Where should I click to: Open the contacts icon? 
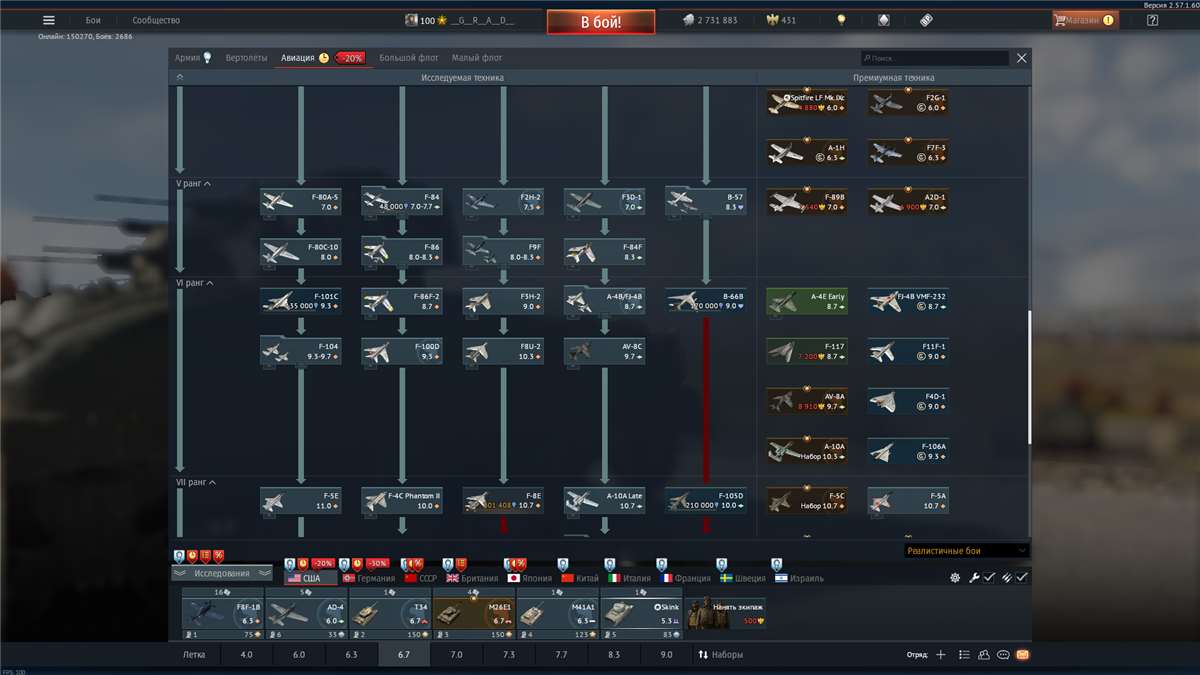tap(984, 655)
